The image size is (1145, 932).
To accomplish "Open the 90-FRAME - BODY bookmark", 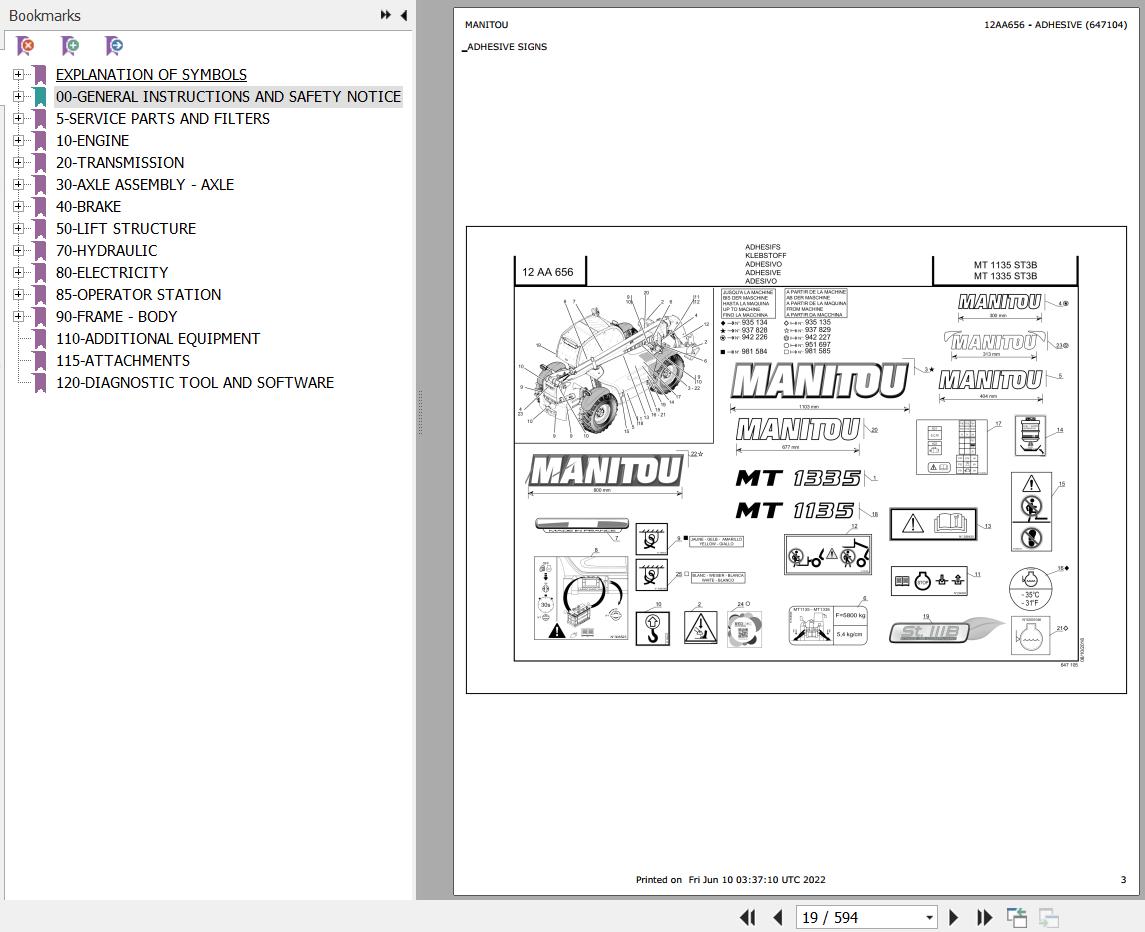I will pos(117,316).
